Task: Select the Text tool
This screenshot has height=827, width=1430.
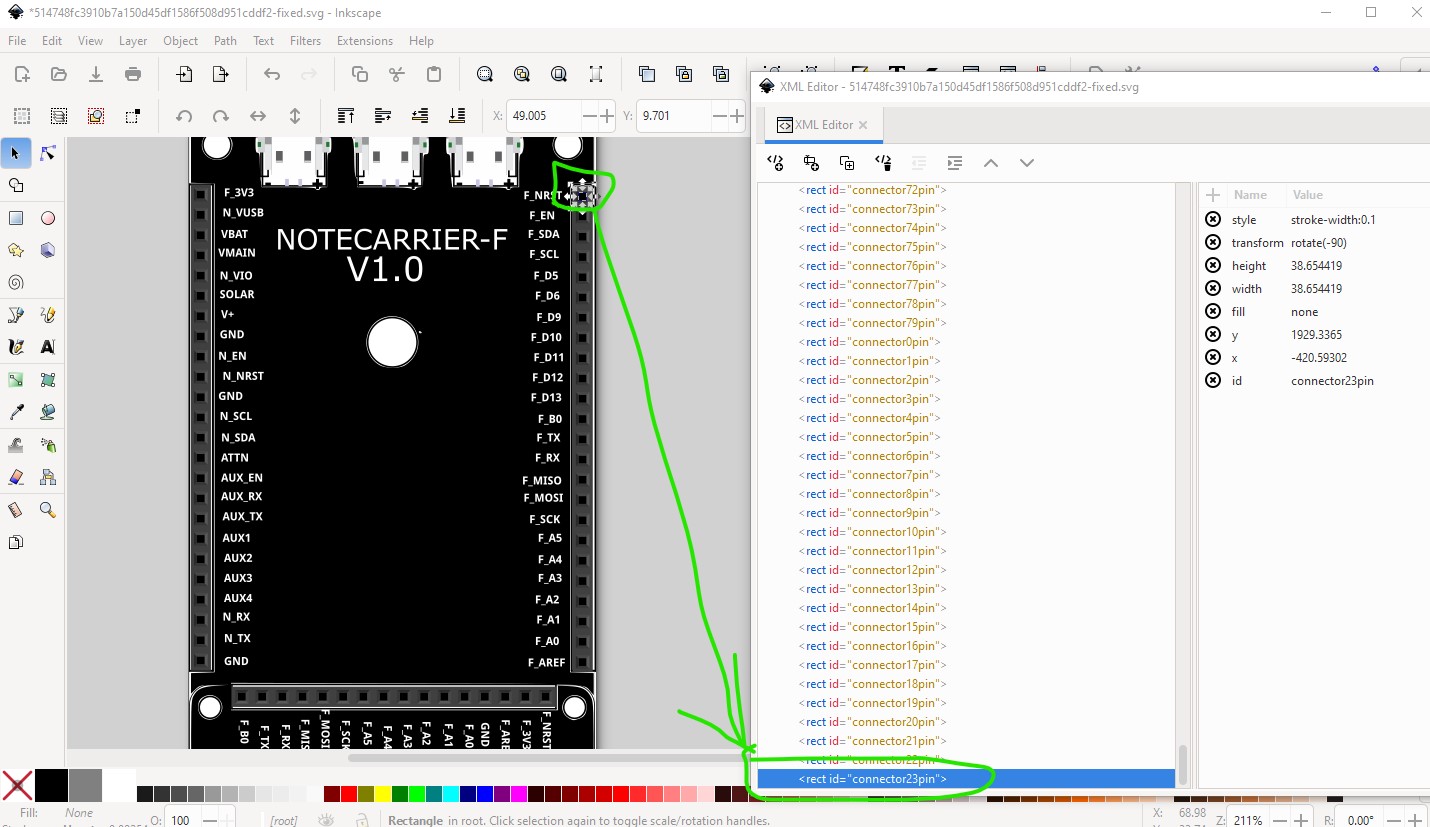Action: point(47,347)
